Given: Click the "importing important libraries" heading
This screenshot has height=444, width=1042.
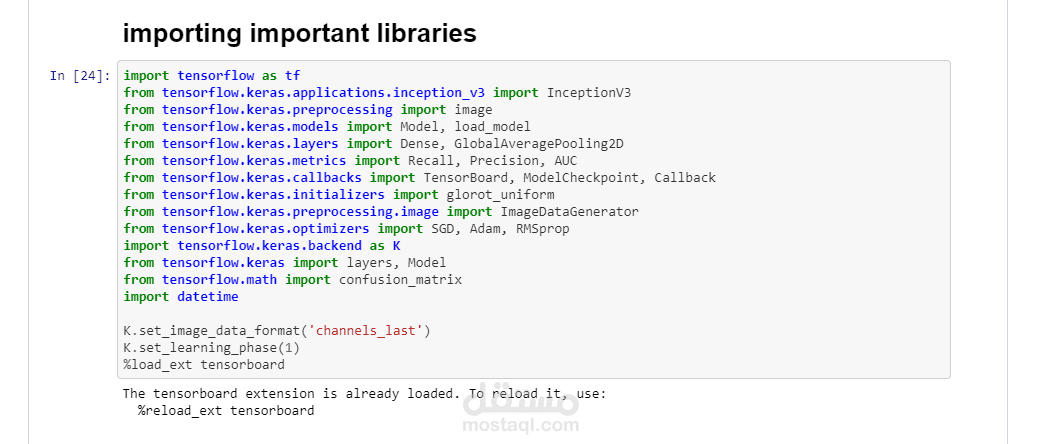Looking at the screenshot, I should [x=299, y=33].
